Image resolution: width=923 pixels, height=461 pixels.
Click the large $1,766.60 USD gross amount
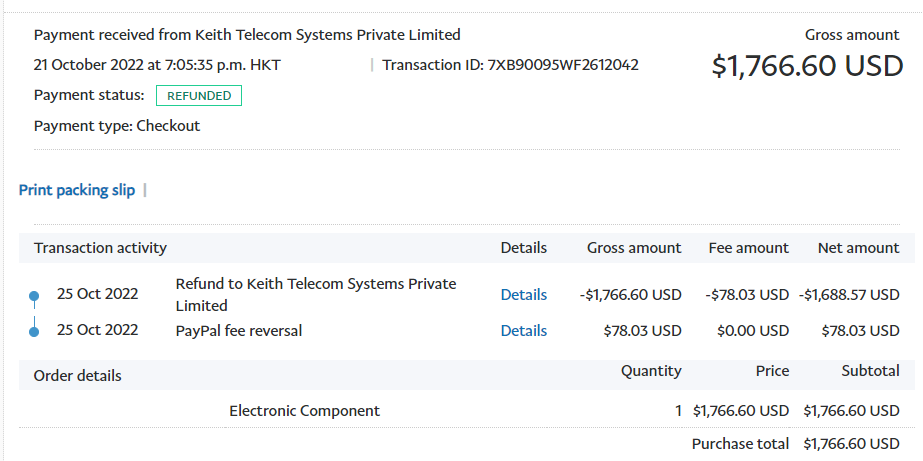click(x=807, y=66)
